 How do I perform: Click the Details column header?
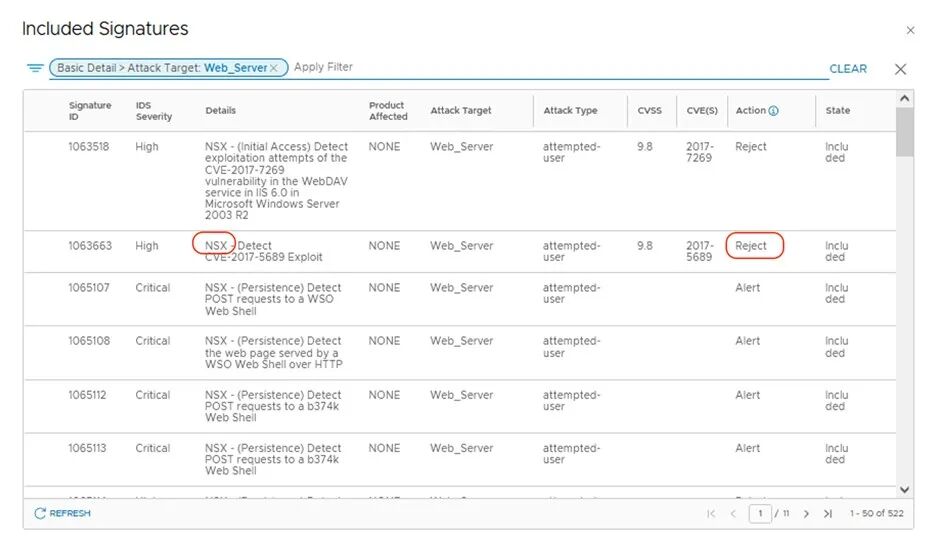coord(220,110)
